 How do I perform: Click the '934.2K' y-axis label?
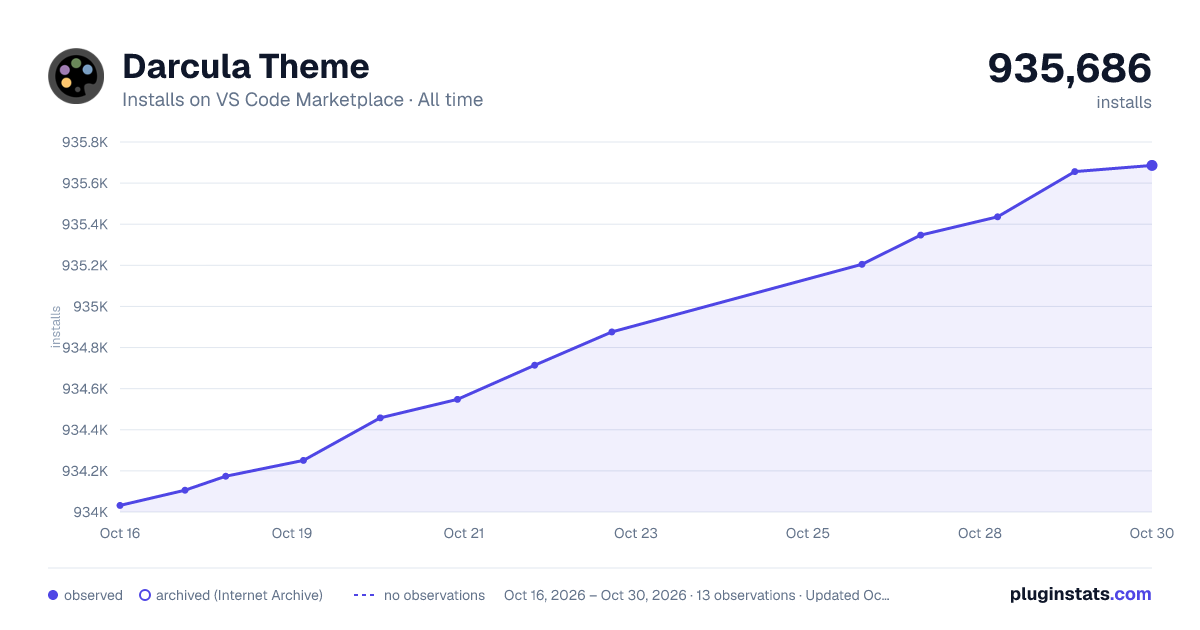click(x=85, y=471)
